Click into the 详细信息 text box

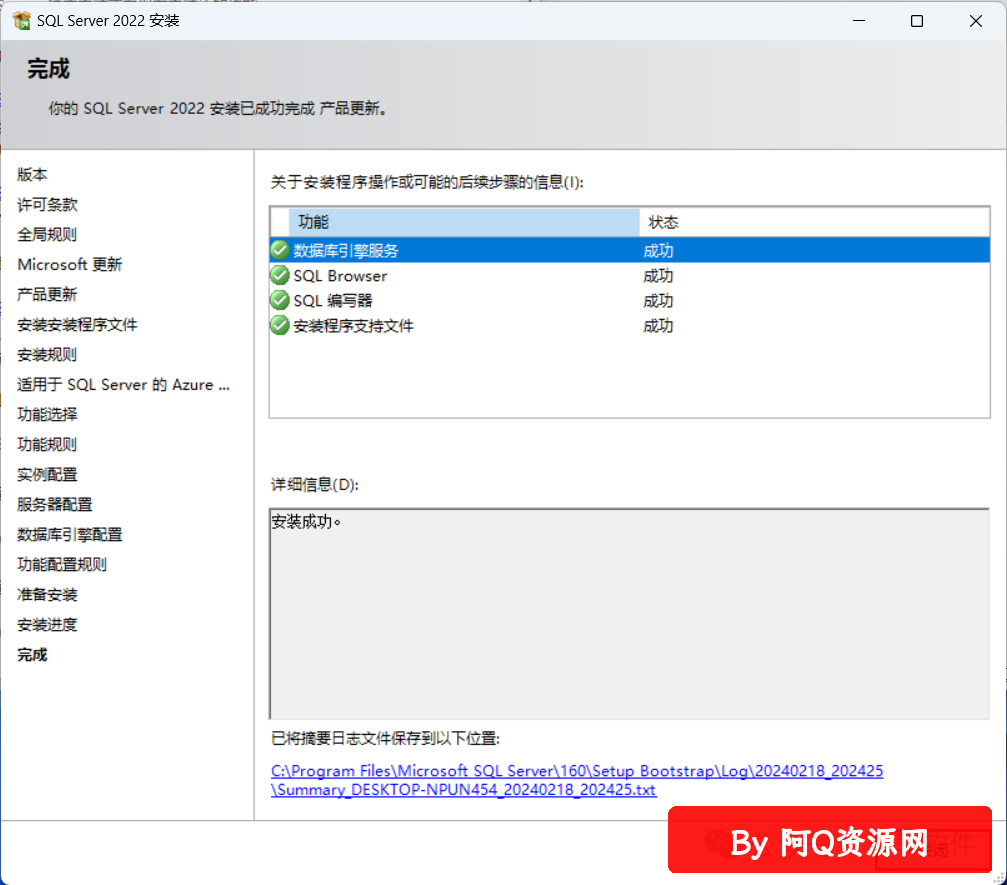(629, 614)
